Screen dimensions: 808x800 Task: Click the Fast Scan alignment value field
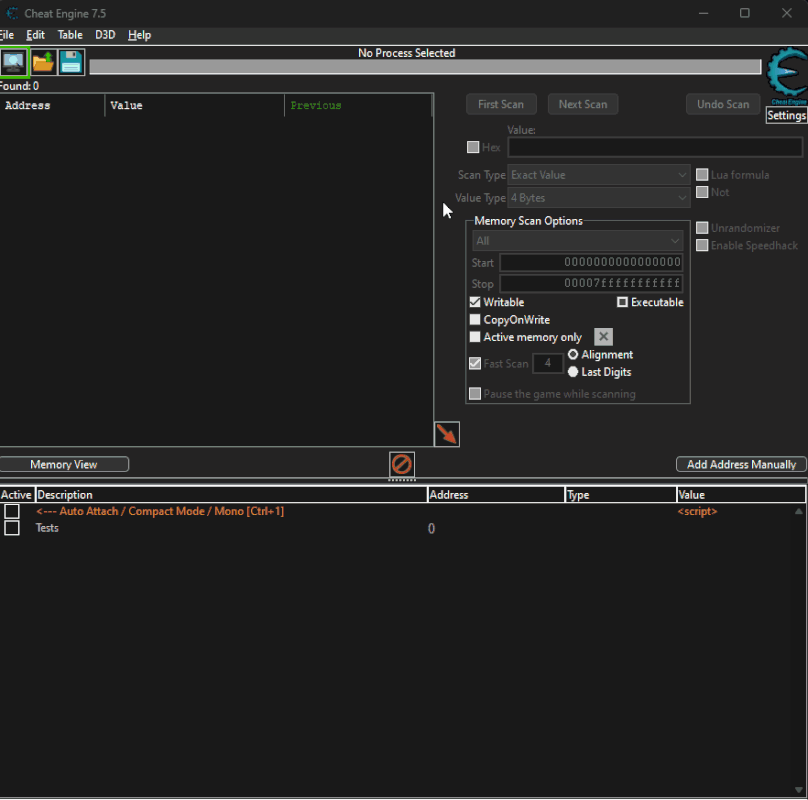point(547,363)
